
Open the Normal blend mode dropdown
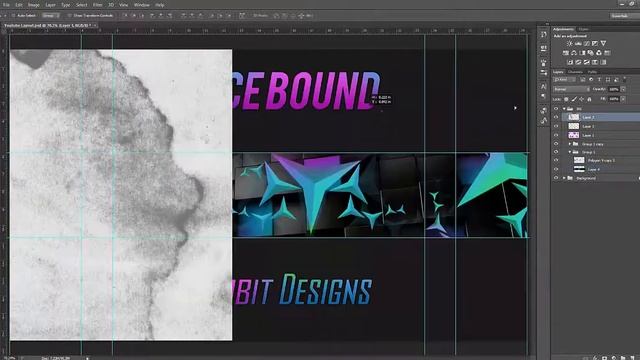[x=571, y=89]
